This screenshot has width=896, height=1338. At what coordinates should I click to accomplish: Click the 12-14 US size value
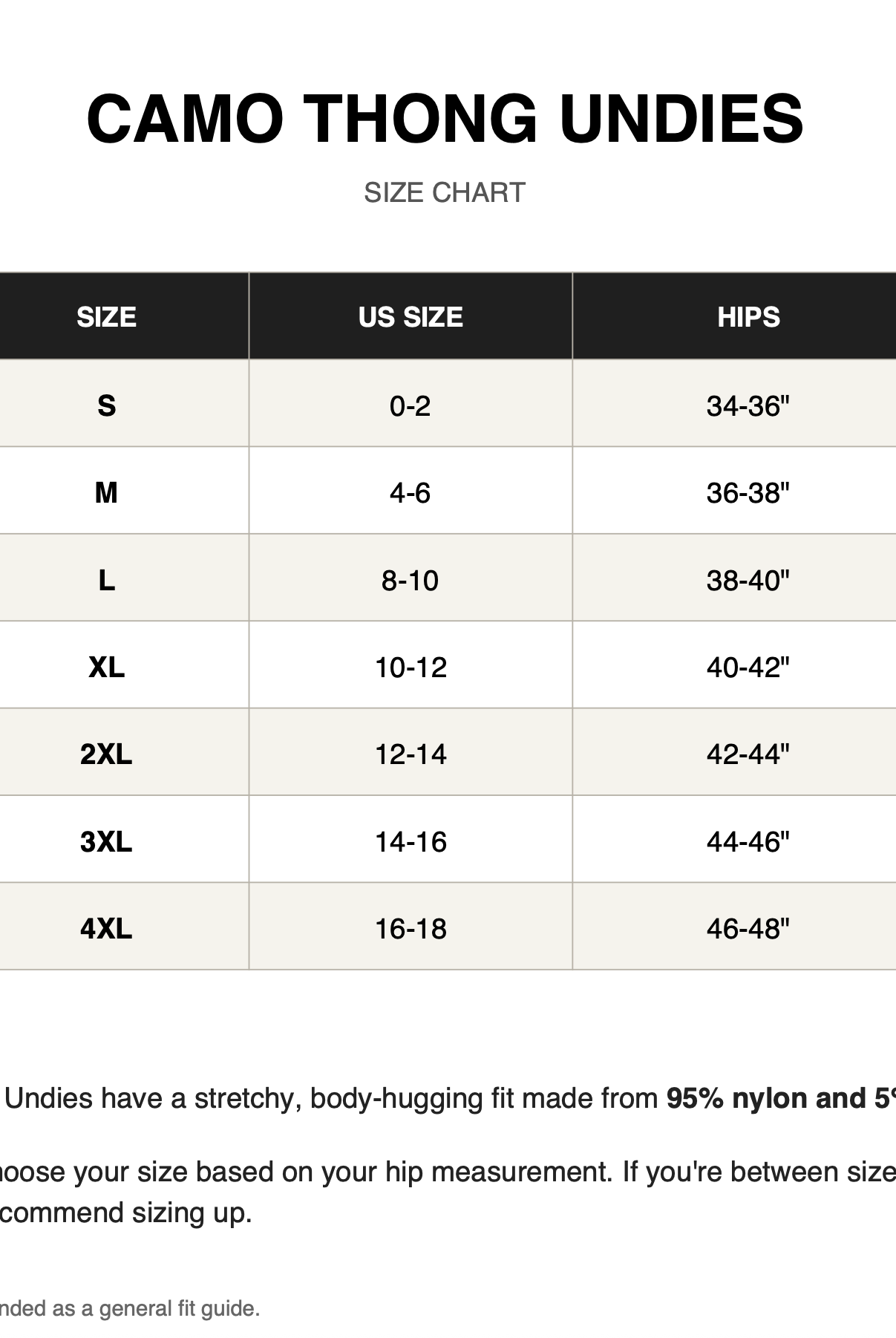411,754
